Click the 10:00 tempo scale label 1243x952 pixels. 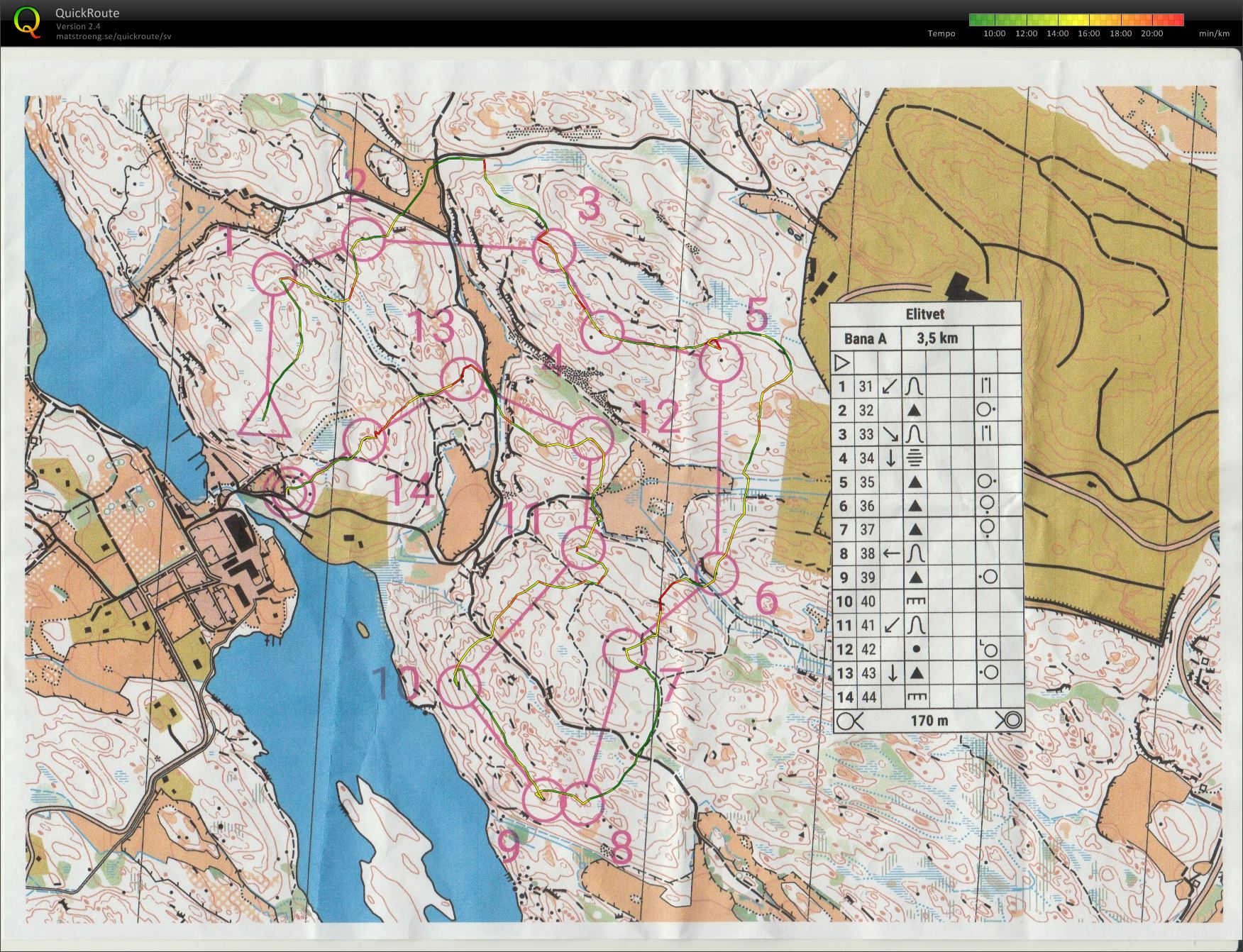994,33
